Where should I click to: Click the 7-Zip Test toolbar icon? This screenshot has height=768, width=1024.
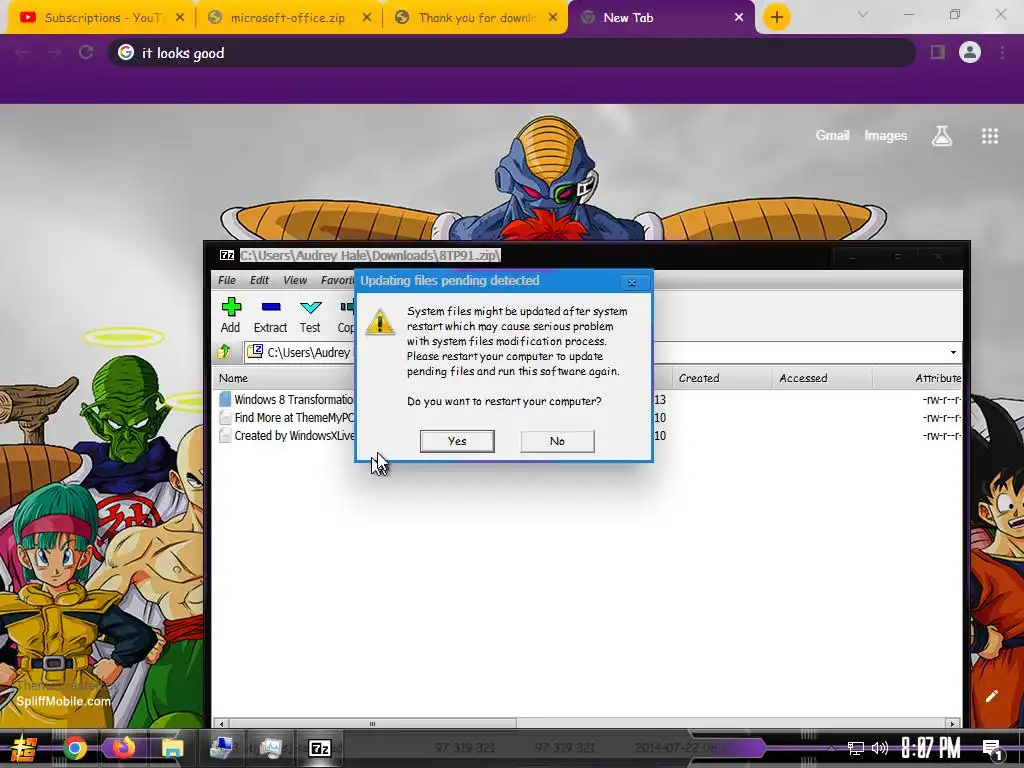[x=310, y=315]
